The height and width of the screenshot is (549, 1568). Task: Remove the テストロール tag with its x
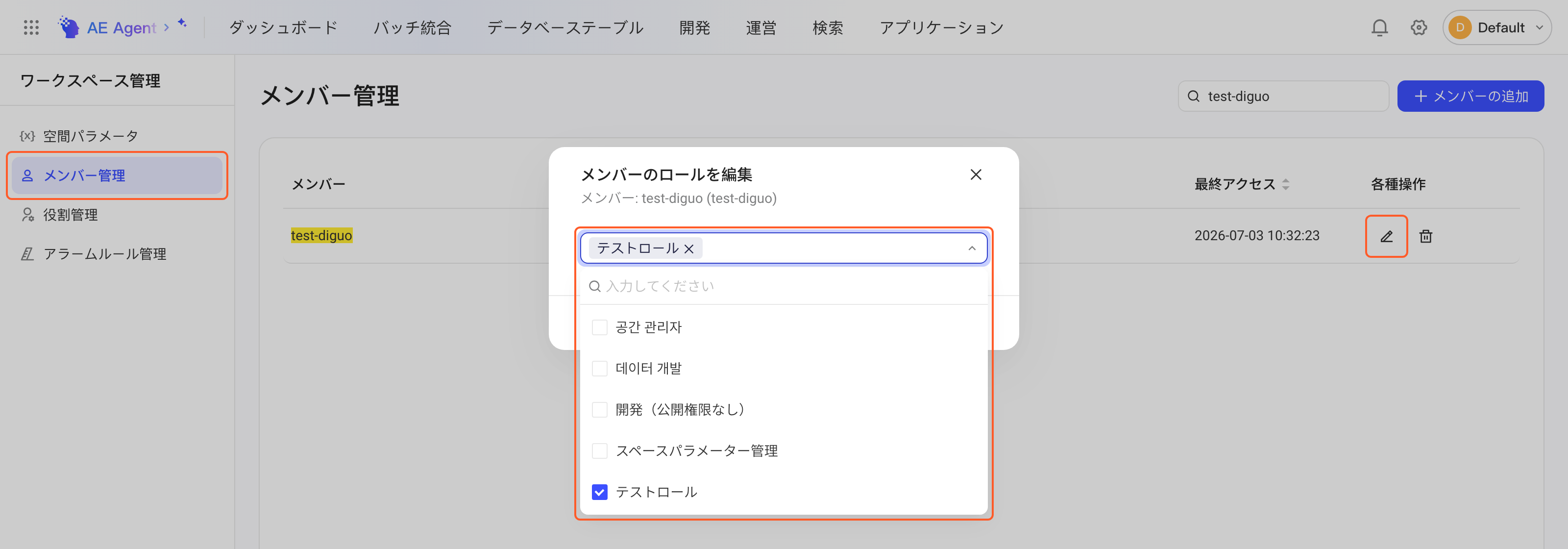(689, 249)
